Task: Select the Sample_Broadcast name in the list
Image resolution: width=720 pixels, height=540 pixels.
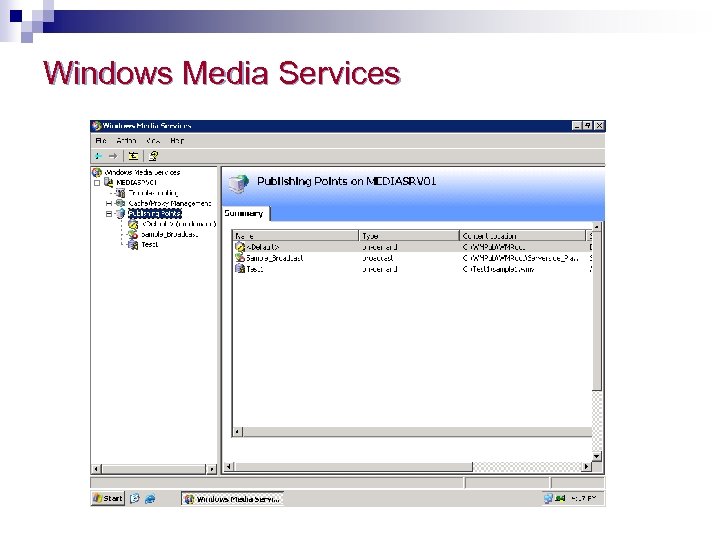Action: pyautogui.click(x=275, y=258)
